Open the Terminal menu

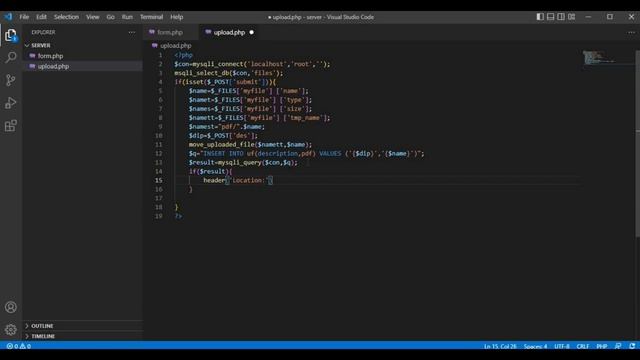coord(151,17)
